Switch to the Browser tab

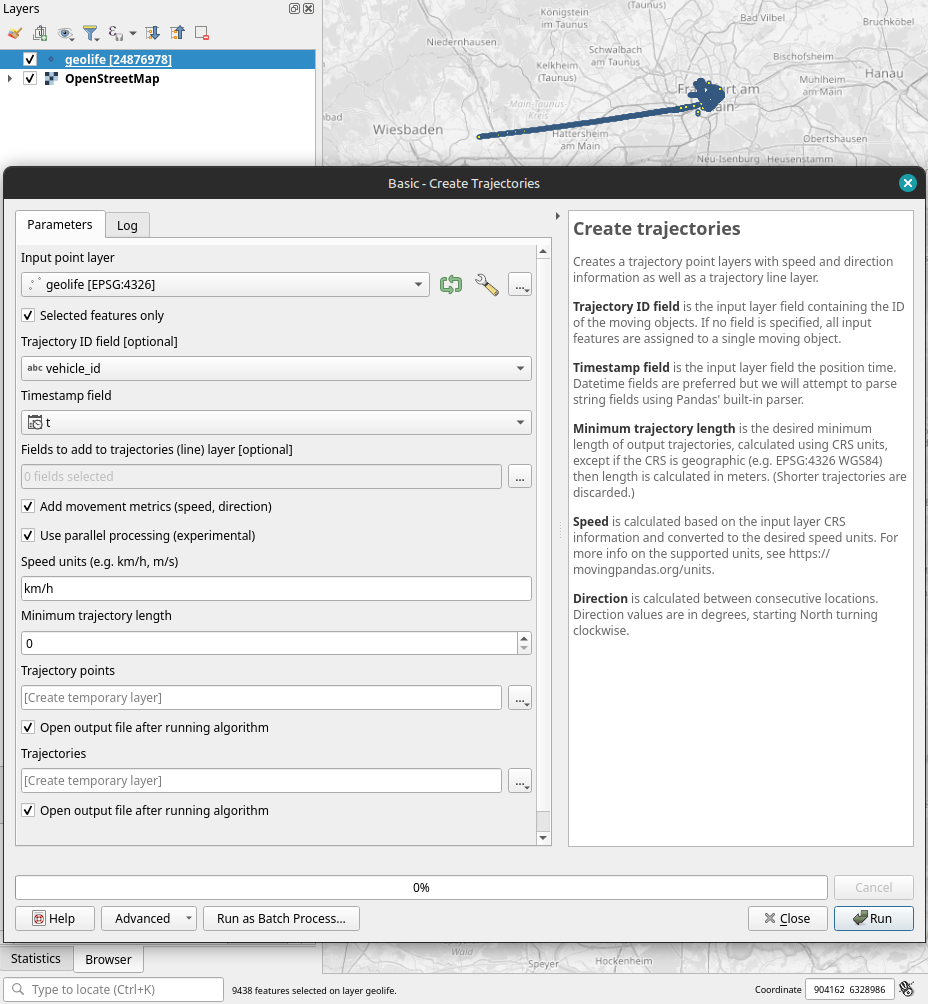point(108,959)
